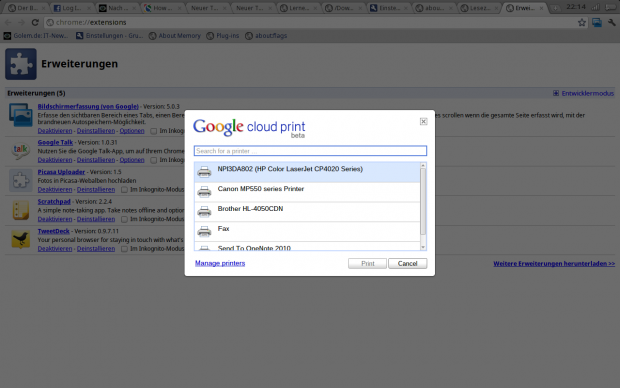Pick the Fax entry
This screenshot has width=620, height=388.
(307, 232)
